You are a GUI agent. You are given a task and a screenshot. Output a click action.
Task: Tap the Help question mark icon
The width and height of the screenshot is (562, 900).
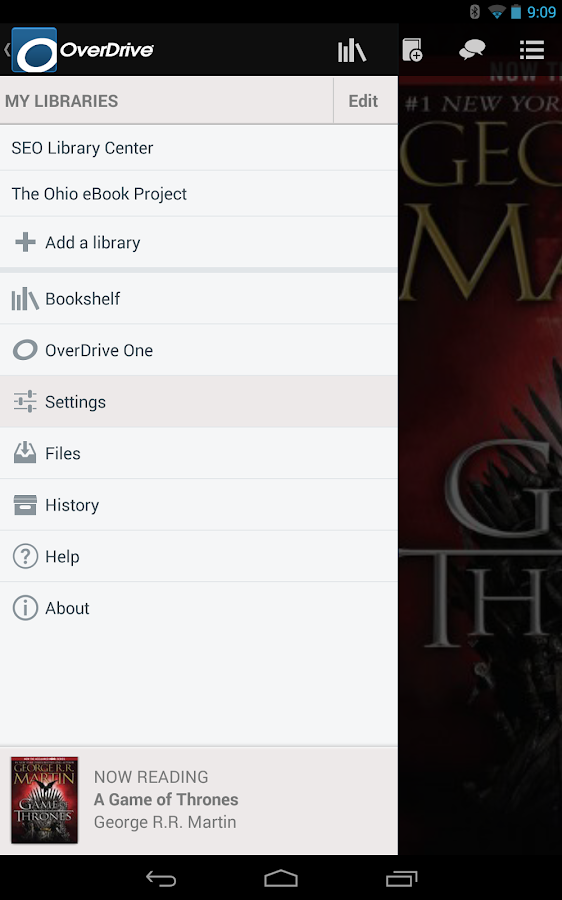tap(25, 556)
